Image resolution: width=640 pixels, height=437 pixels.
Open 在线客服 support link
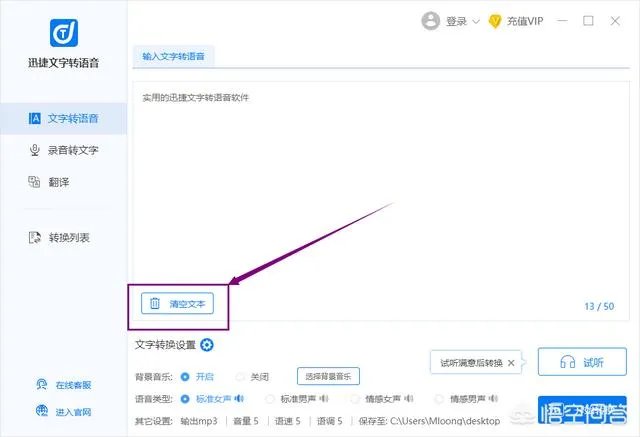[73, 385]
